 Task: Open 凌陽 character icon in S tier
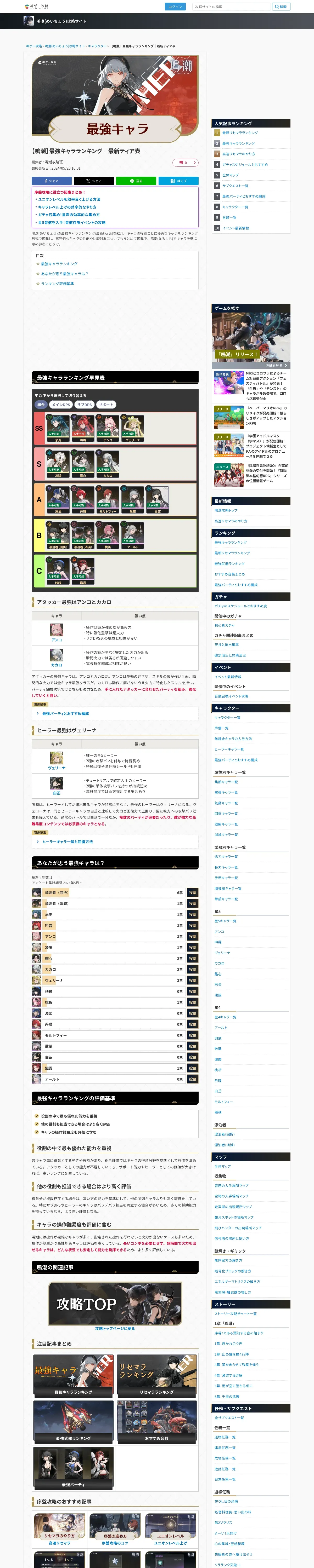tap(58, 464)
